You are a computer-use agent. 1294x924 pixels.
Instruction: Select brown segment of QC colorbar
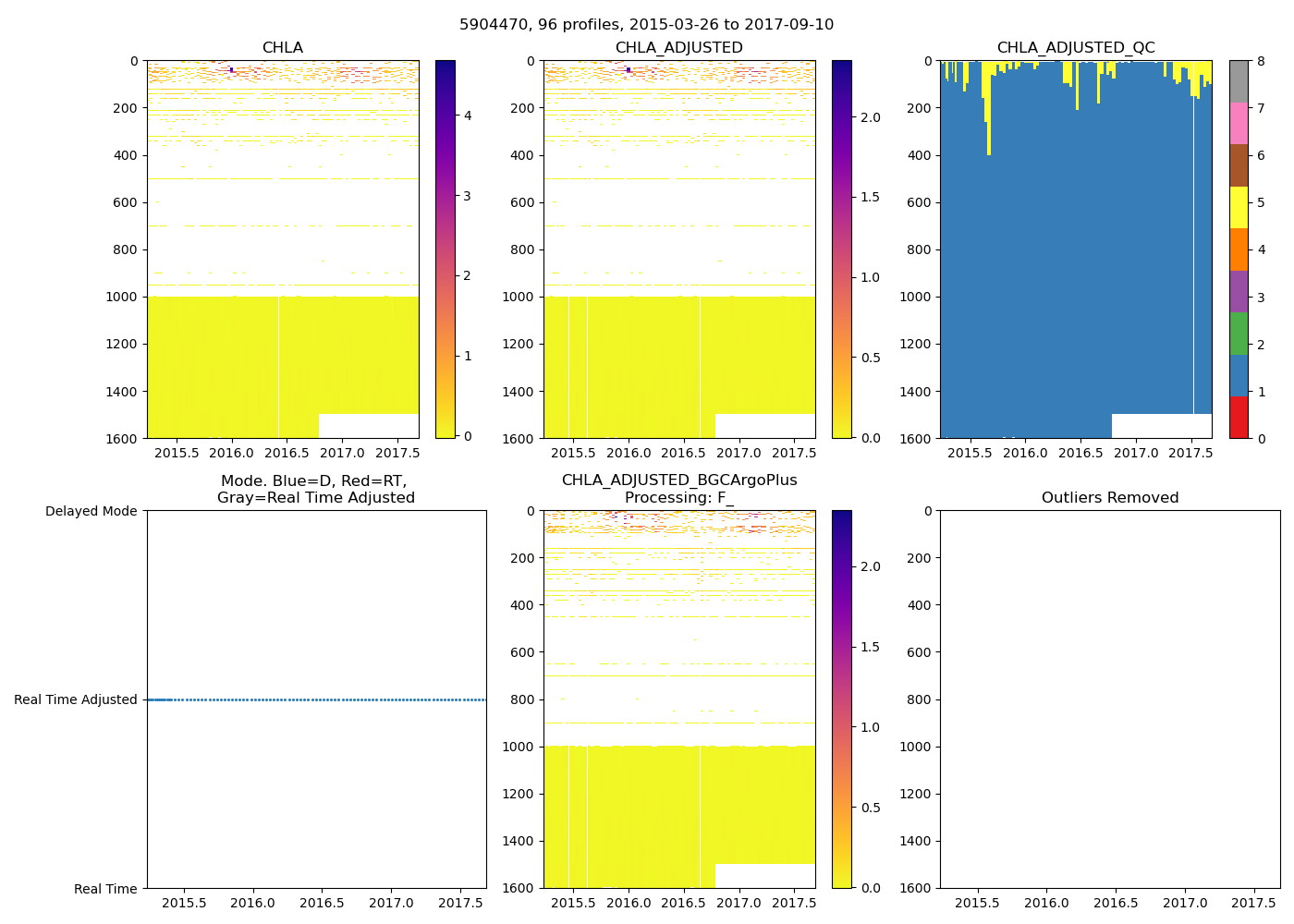tap(1239, 165)
